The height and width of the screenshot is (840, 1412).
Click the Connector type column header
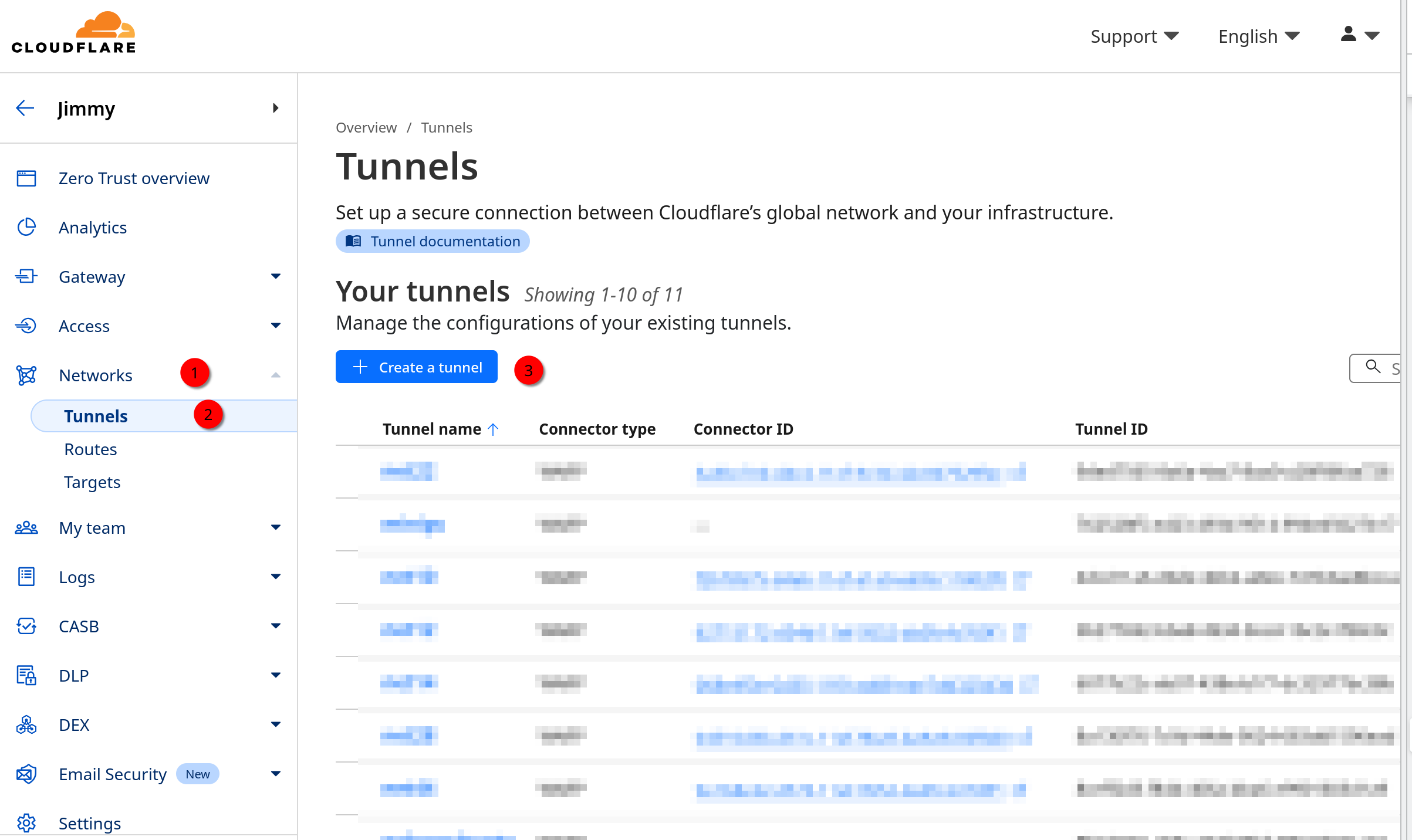pos(597,429)
